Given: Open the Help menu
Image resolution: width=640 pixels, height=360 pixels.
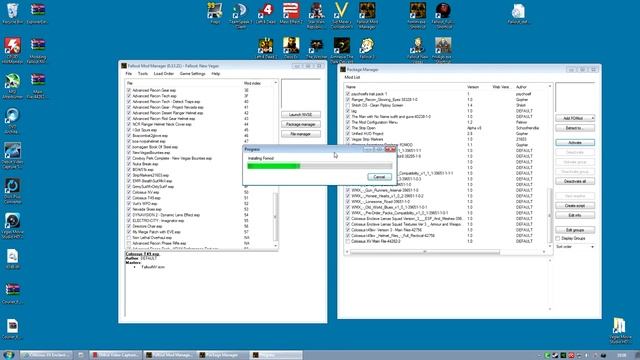Looking at the screenshot, I should coord(216,73).
